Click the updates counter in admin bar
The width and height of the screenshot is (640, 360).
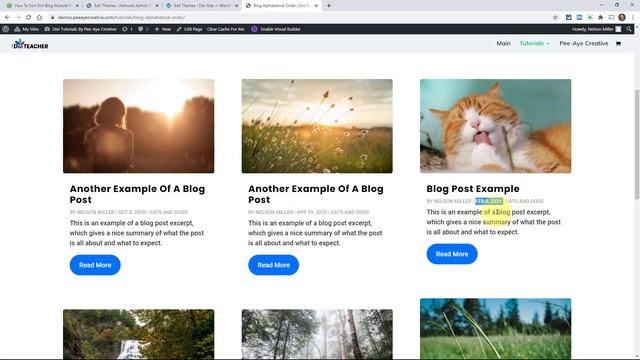(127, 29)
